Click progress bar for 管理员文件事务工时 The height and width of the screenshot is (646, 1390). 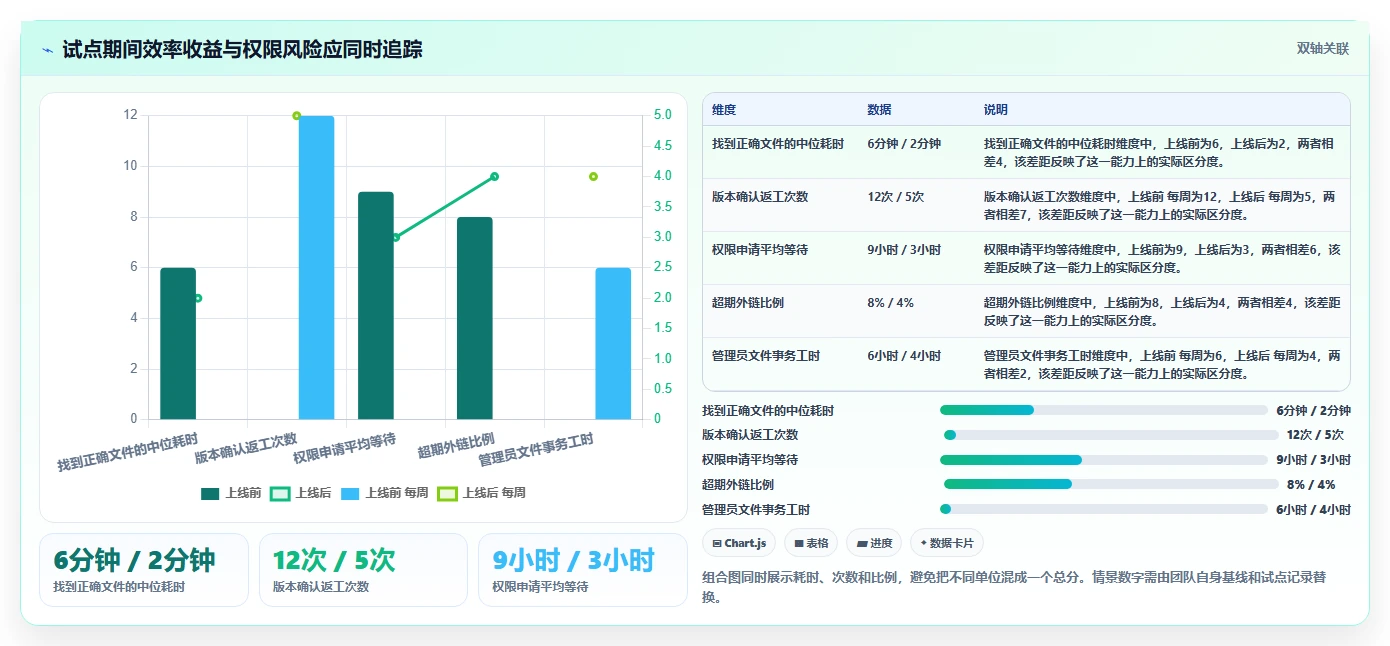click(1104, 509)
